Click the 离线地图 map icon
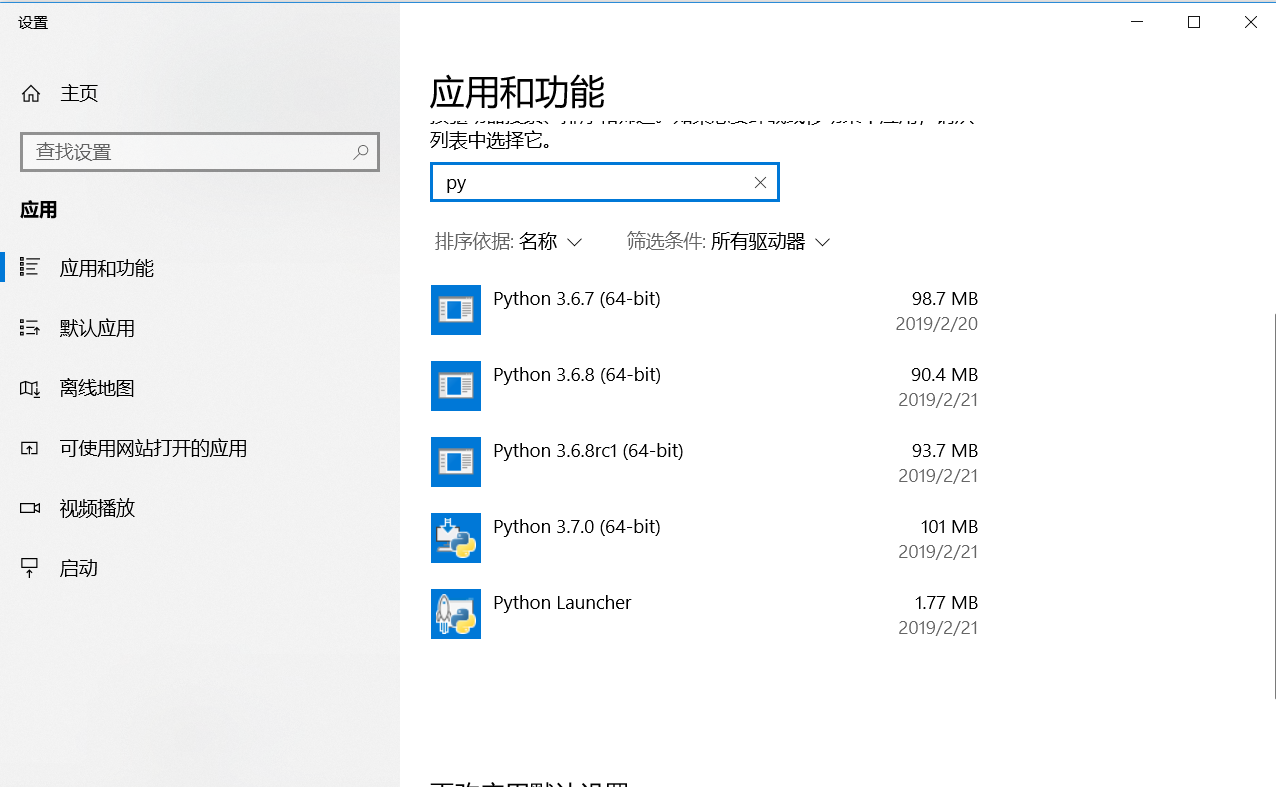The image size is (1276, 787). click(x=30, y=388)
